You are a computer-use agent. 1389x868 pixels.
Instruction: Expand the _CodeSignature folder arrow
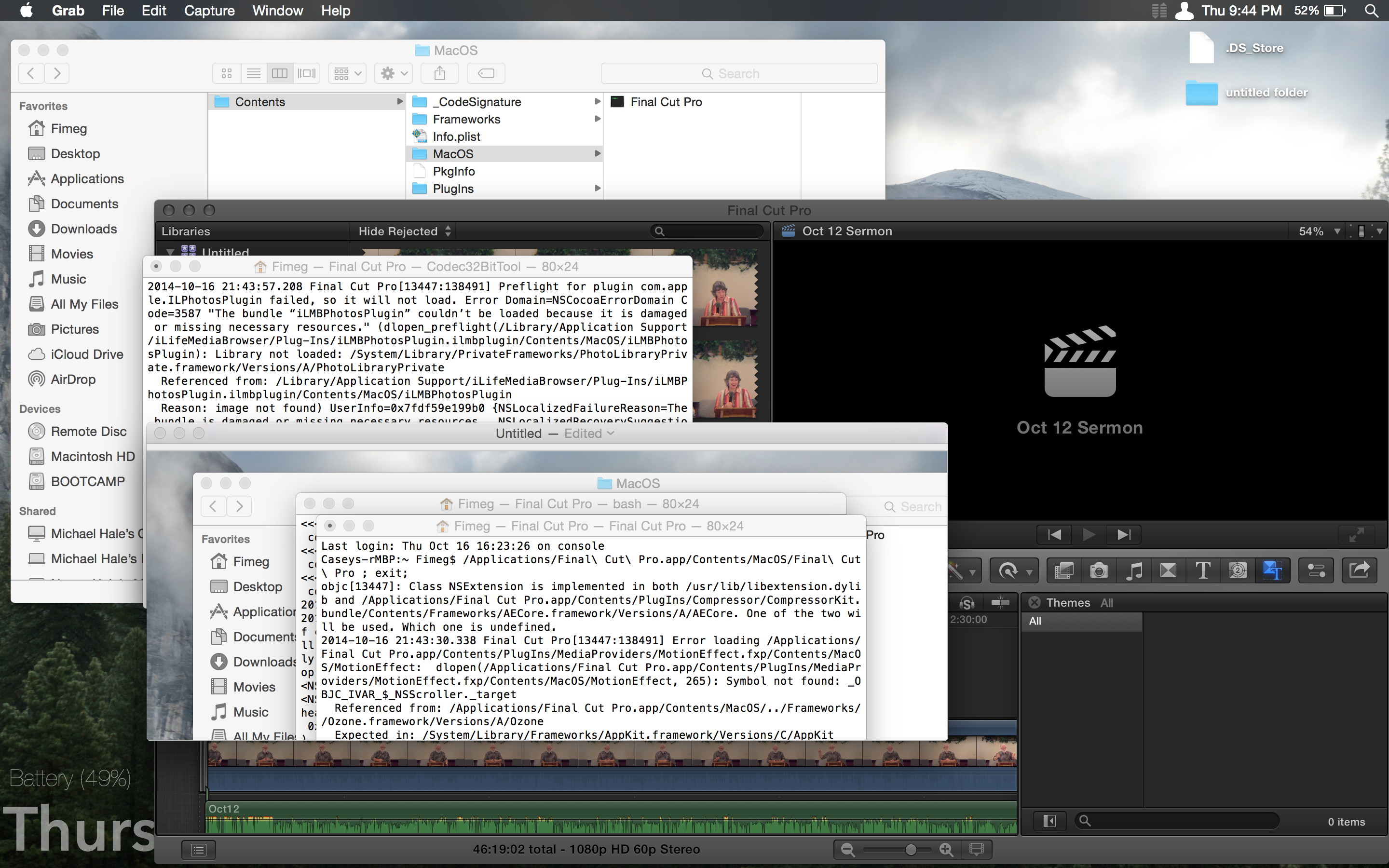click(x=598, y=102)
